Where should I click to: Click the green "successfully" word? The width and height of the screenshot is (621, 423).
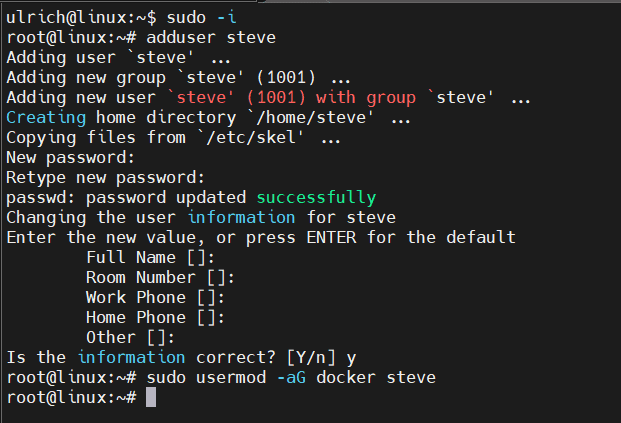tap(316, 197)
